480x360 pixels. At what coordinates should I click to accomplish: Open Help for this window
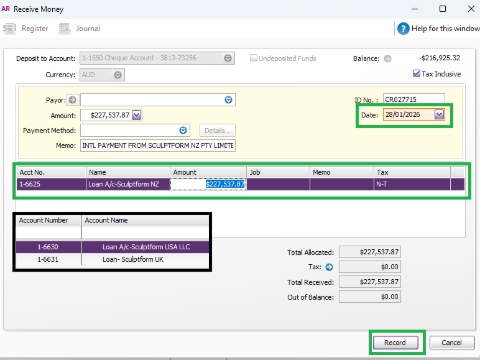[x=446, y=29]
